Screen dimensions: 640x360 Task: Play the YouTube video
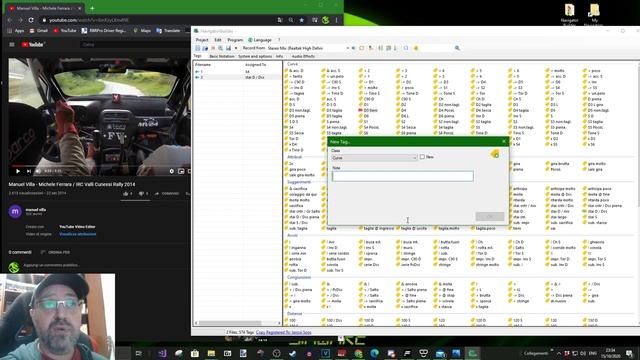[x=18, y=171]
